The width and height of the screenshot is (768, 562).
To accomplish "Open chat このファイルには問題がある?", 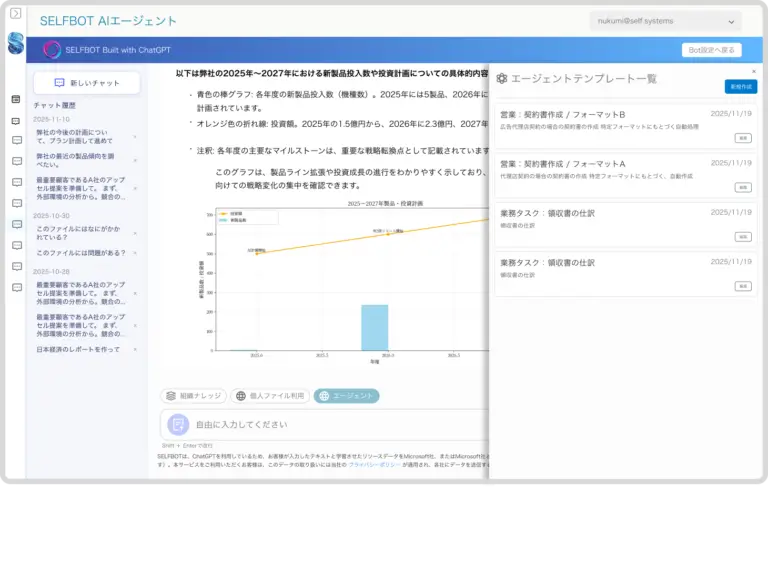I will tap(81, 253).
